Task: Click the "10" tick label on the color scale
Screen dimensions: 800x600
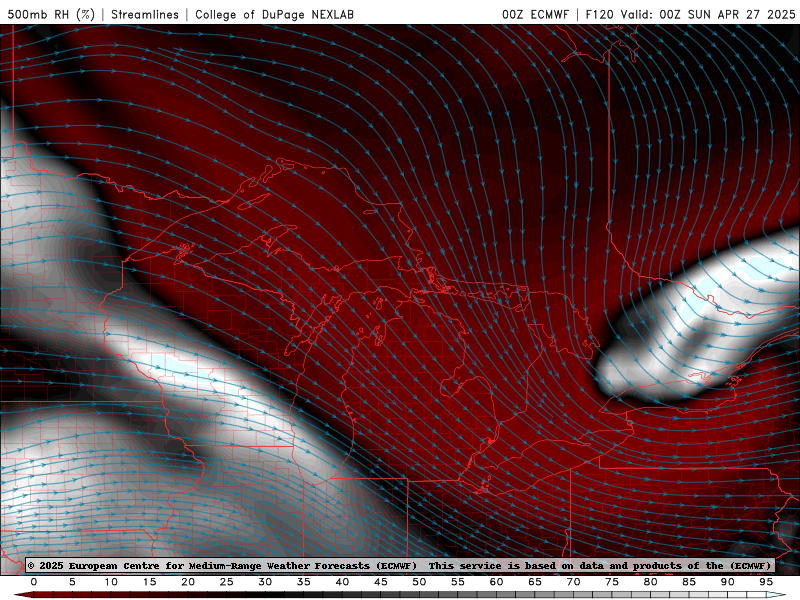Action: [111, 582]
